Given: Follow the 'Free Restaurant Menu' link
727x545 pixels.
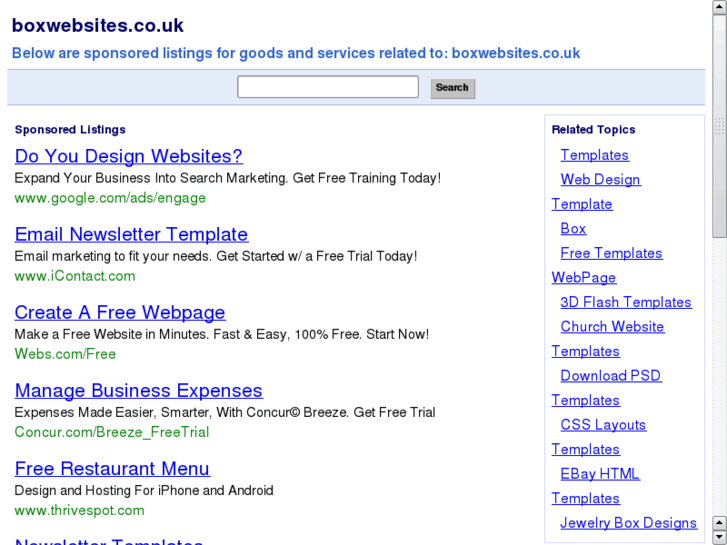Looking at the screenshot, I should click(x=112, y=468).
